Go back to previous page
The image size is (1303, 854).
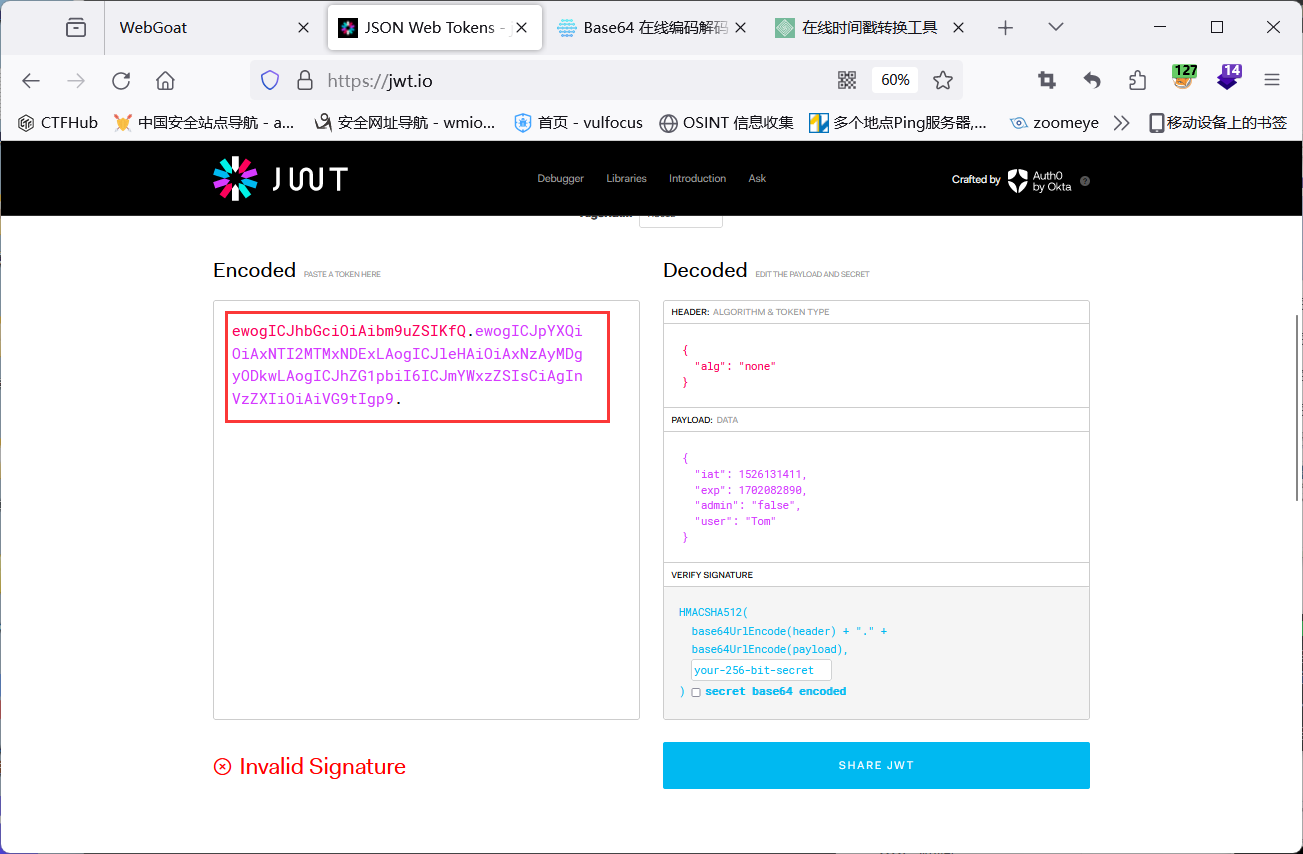click(x=31, y=81)
